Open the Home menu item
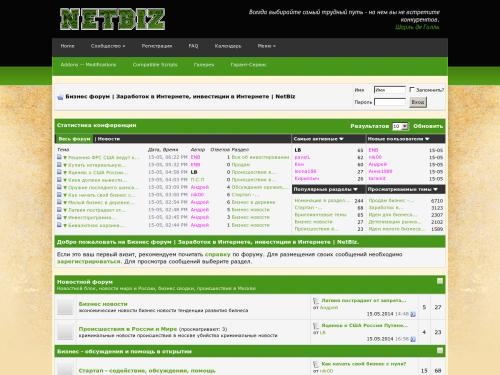Viewport: 500px width, 375px height. (x=67, y=46)
